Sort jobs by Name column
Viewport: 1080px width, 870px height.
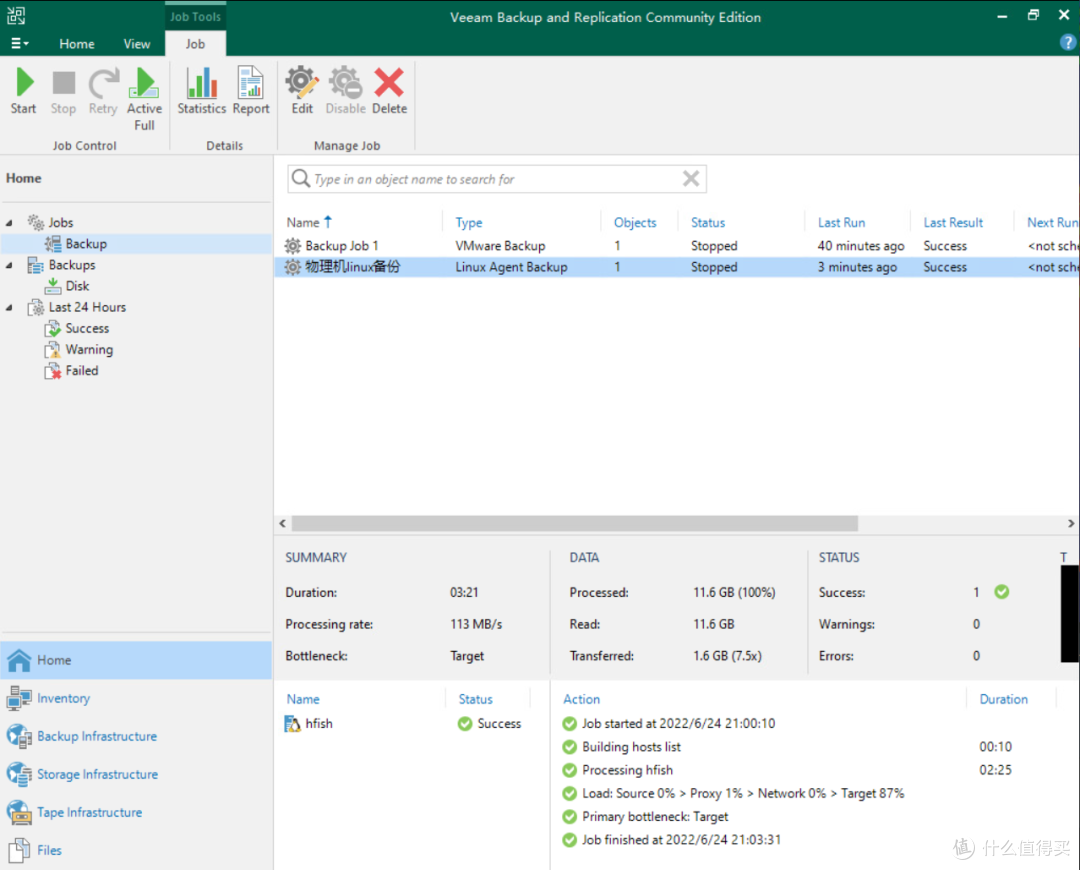(303, 222)
